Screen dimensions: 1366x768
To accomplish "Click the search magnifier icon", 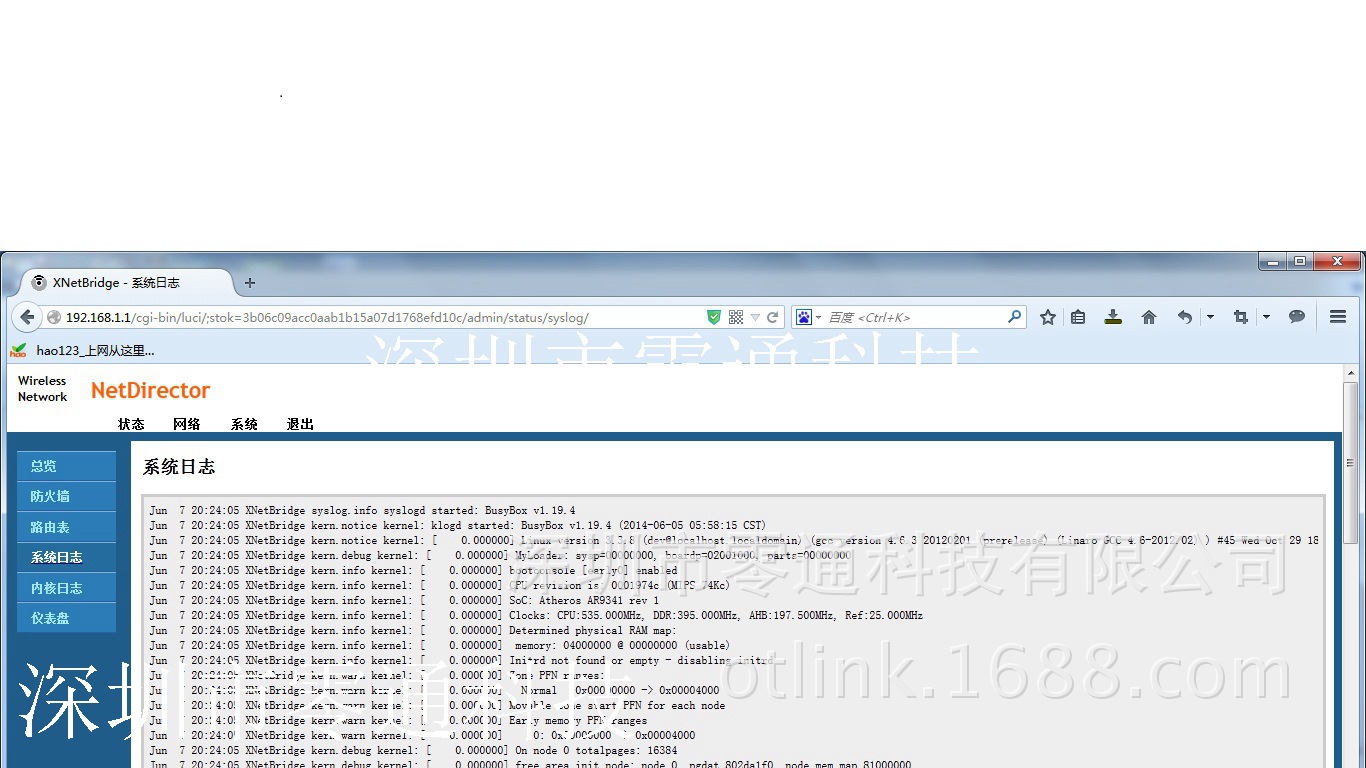I will pos(1015,317).
